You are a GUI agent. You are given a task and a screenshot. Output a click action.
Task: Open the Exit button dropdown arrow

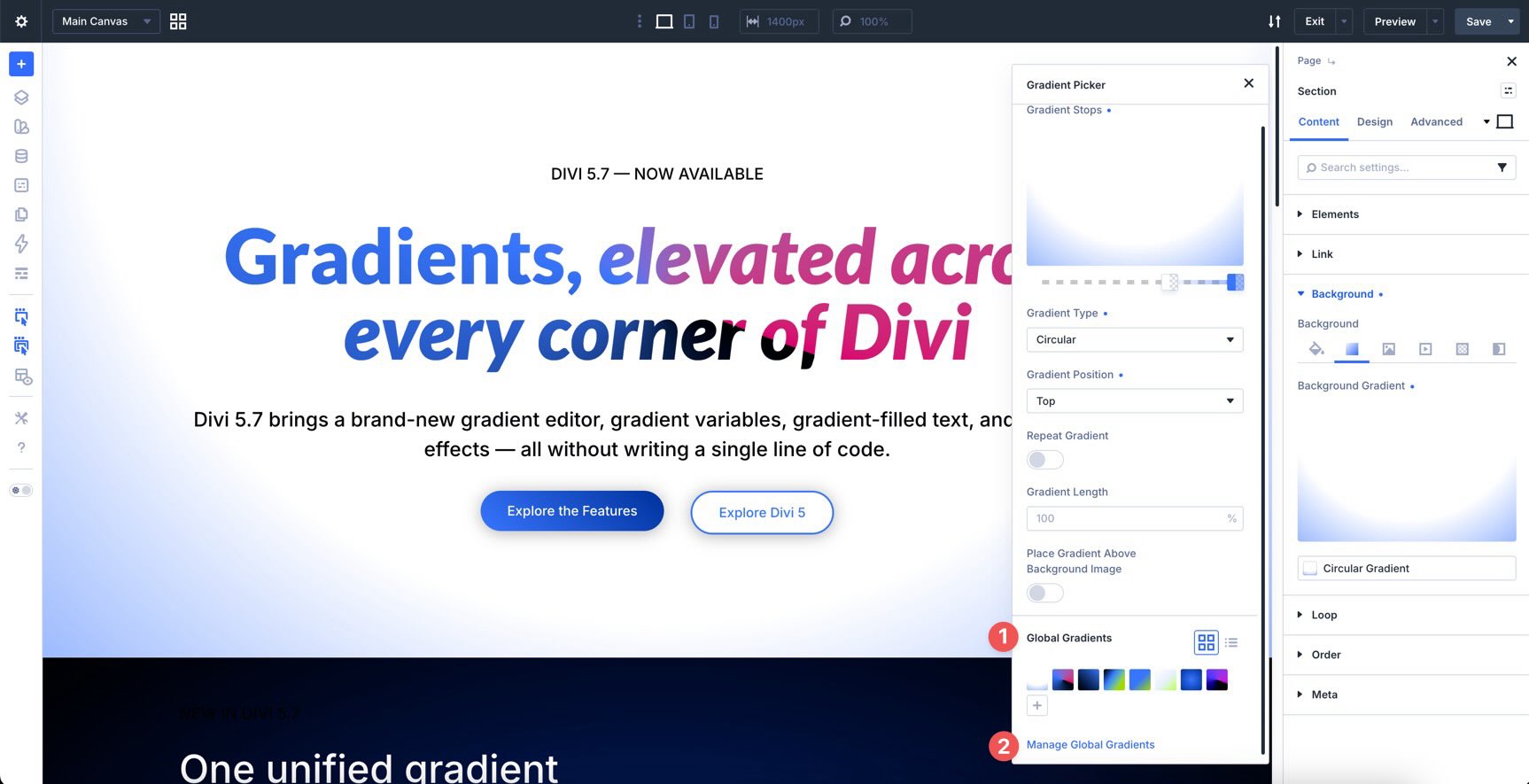1344,21
